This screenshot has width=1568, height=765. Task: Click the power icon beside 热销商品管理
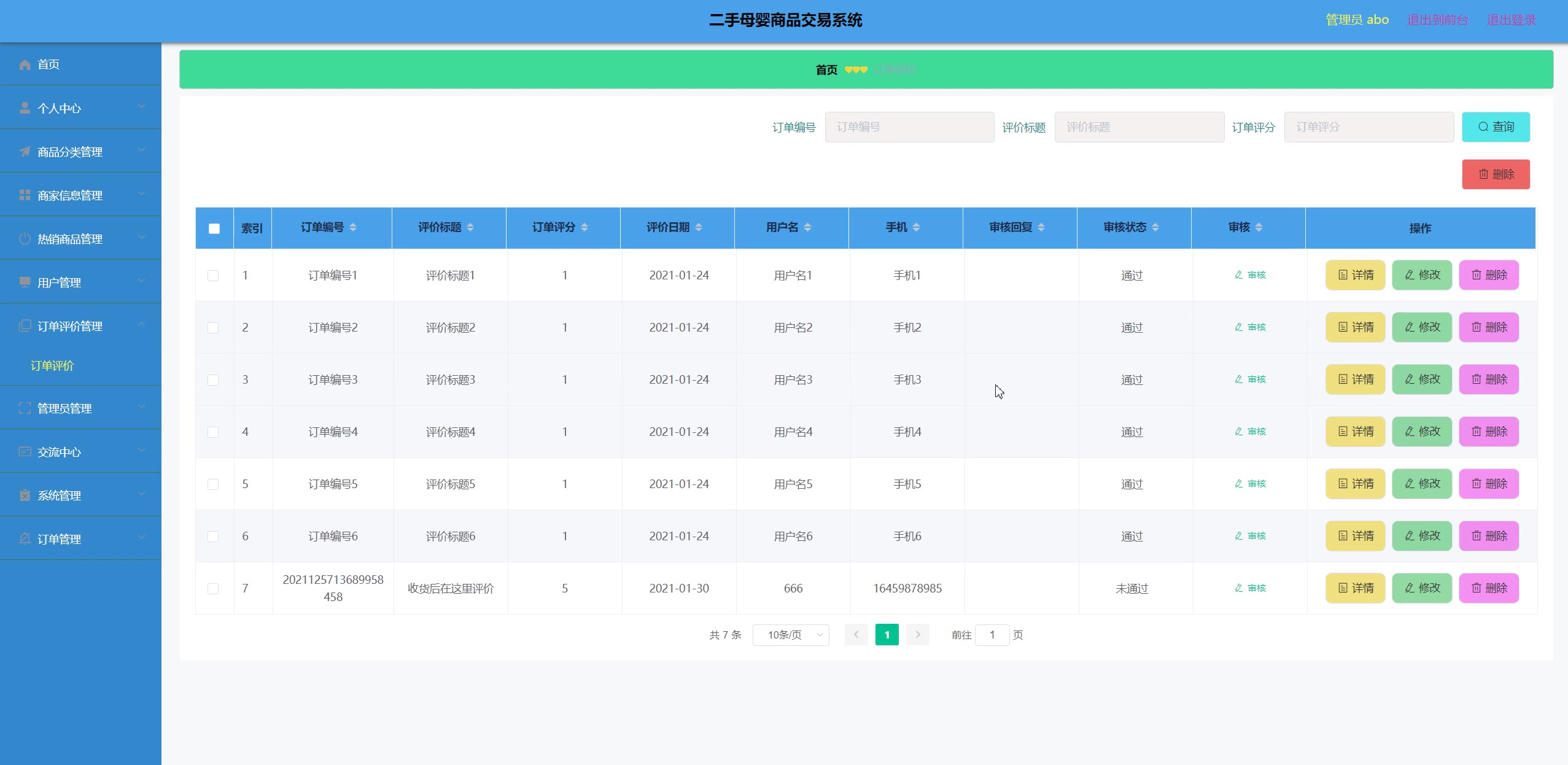[25, 239]
